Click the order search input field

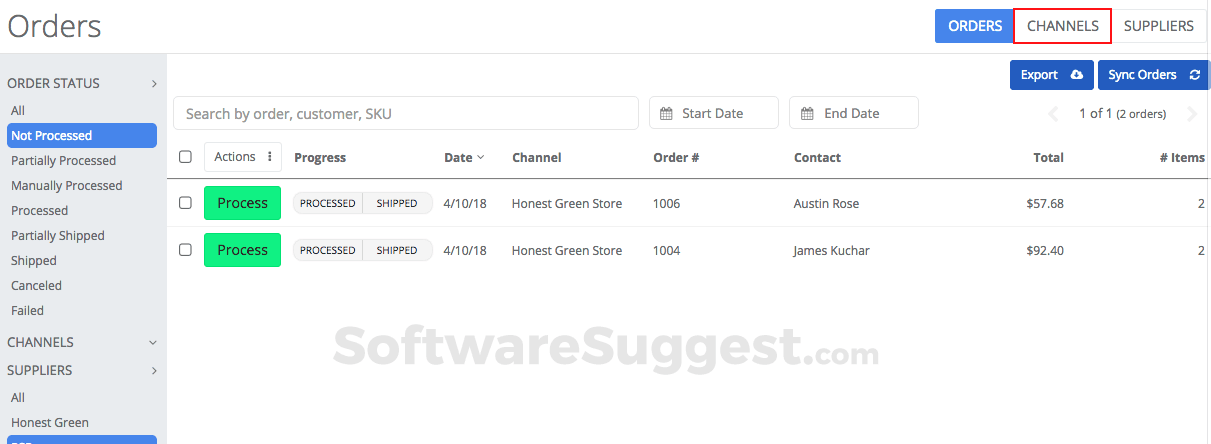point(406,113)
